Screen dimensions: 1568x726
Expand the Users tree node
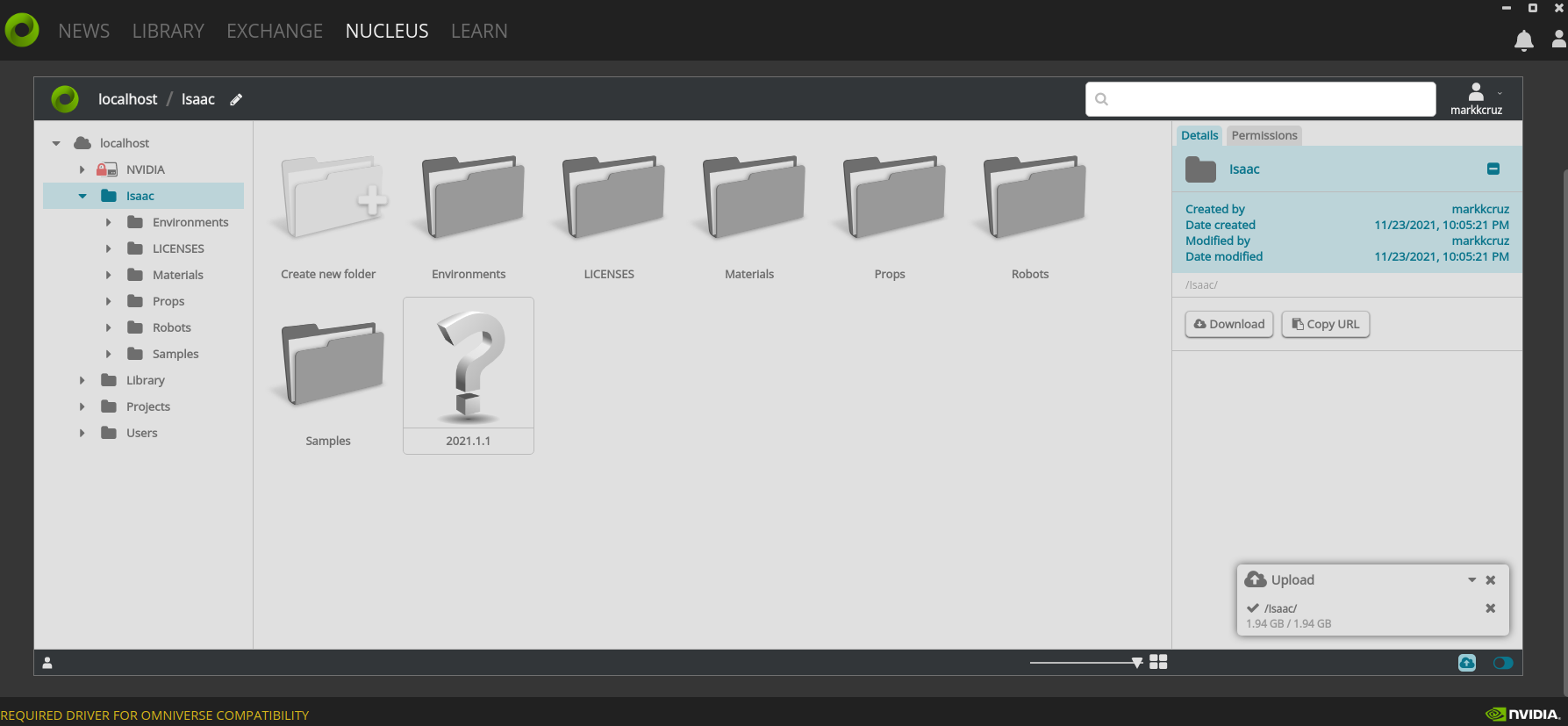[82, 433]
